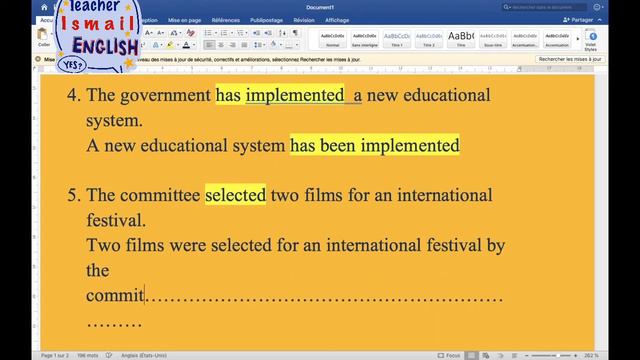Switch to draft view icon
The height and width of the screenshot is (360, 640).
tap(514, 356)
